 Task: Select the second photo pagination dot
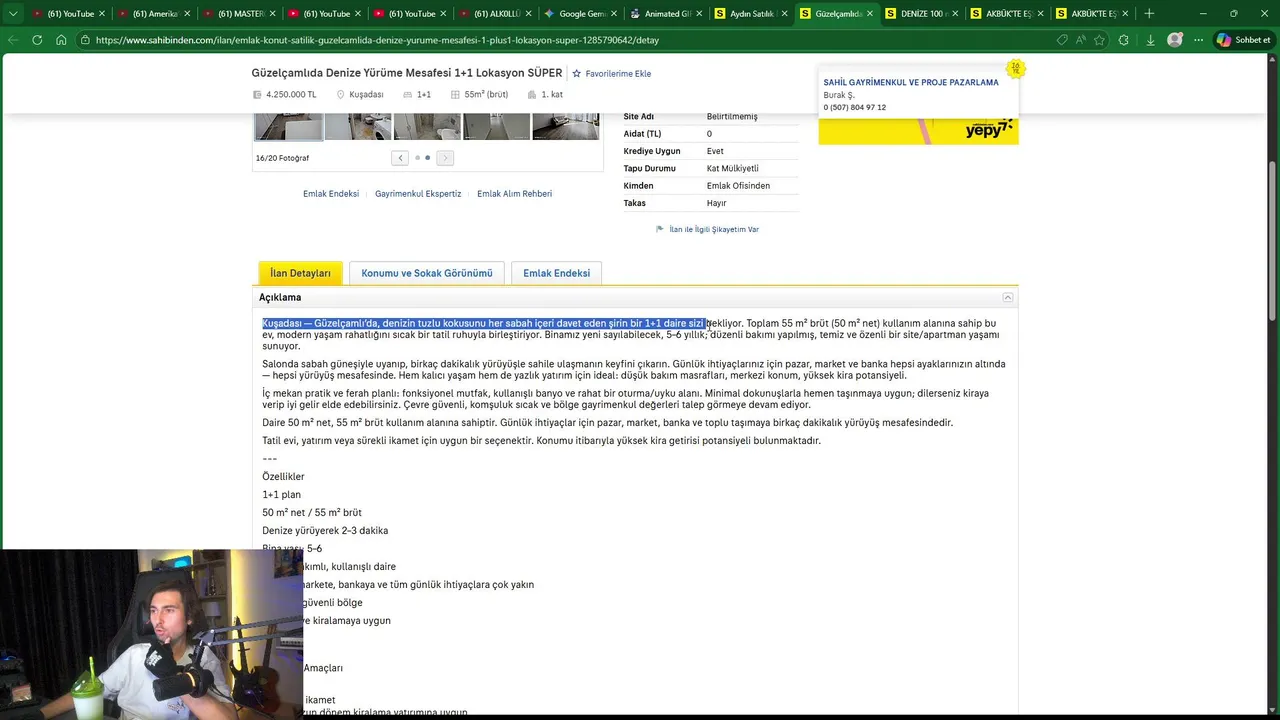[x=428, y=158]
